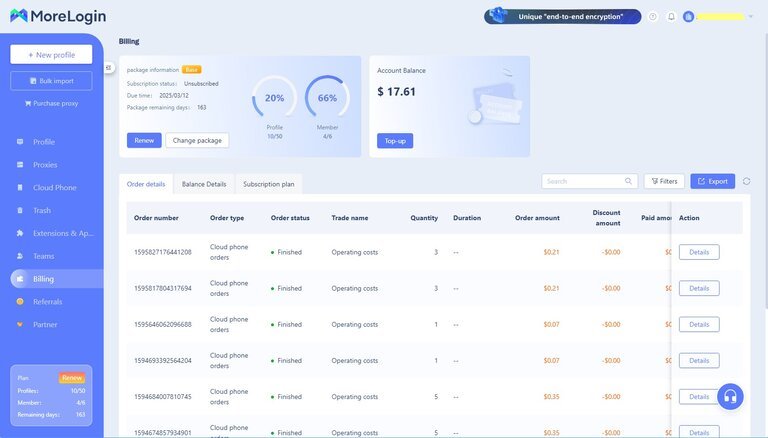Screen dimensions: 768x438
Task: Switch to the Subscription plan tab
Action: coord(268,184)
